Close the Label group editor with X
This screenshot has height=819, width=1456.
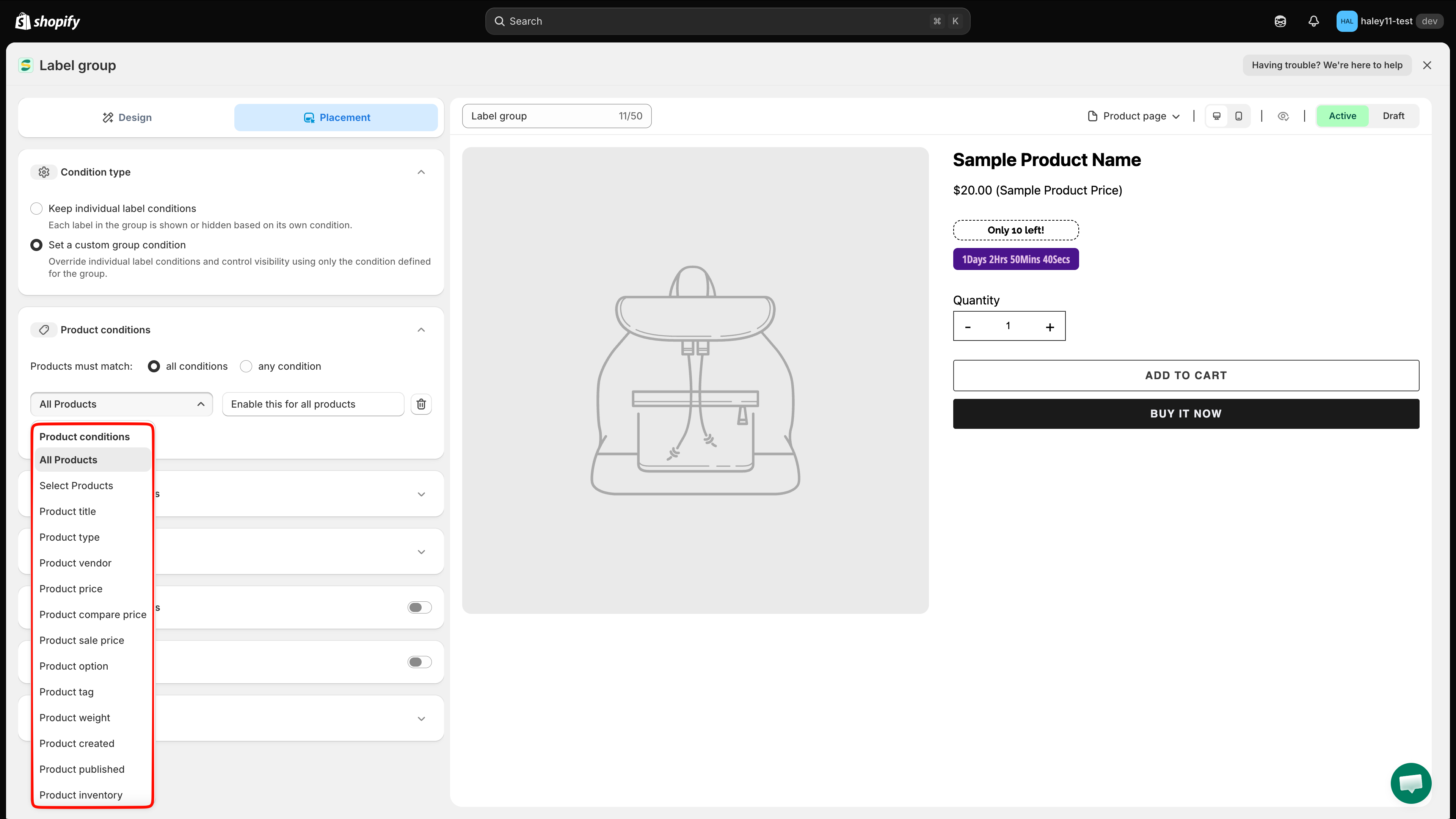1427,65
